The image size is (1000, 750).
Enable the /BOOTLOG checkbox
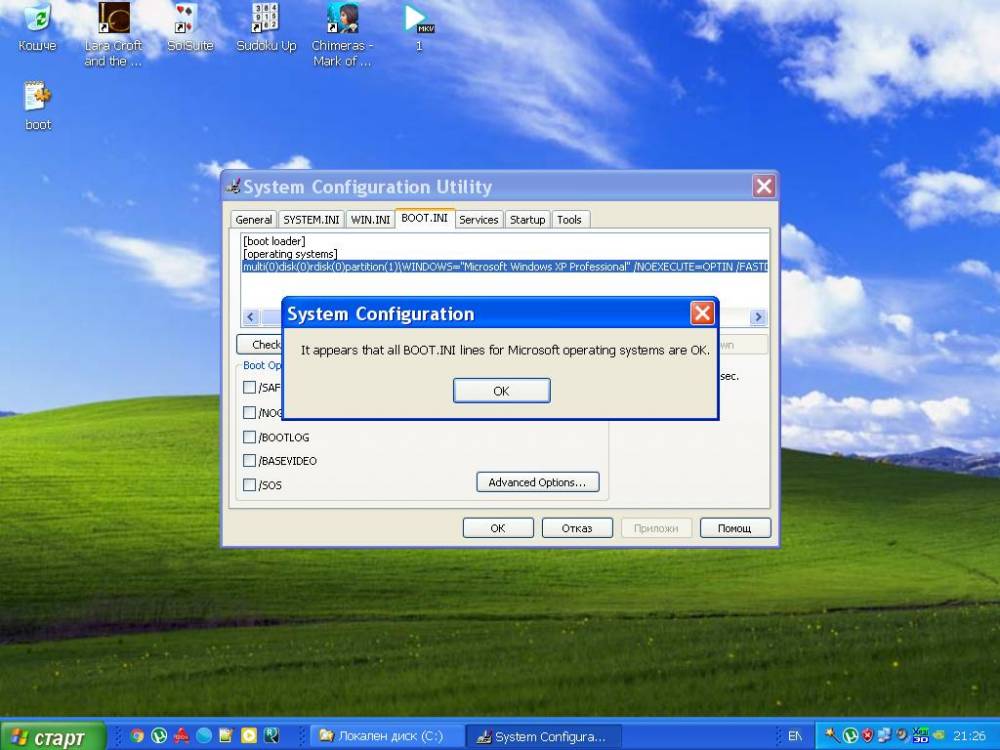click(x=249, y=437)
